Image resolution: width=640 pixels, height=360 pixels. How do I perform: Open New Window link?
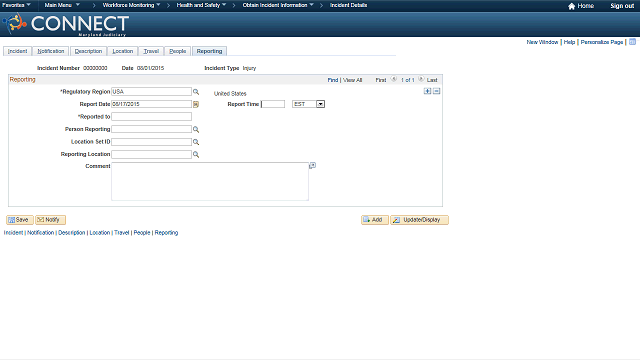(x=542, y=42)
